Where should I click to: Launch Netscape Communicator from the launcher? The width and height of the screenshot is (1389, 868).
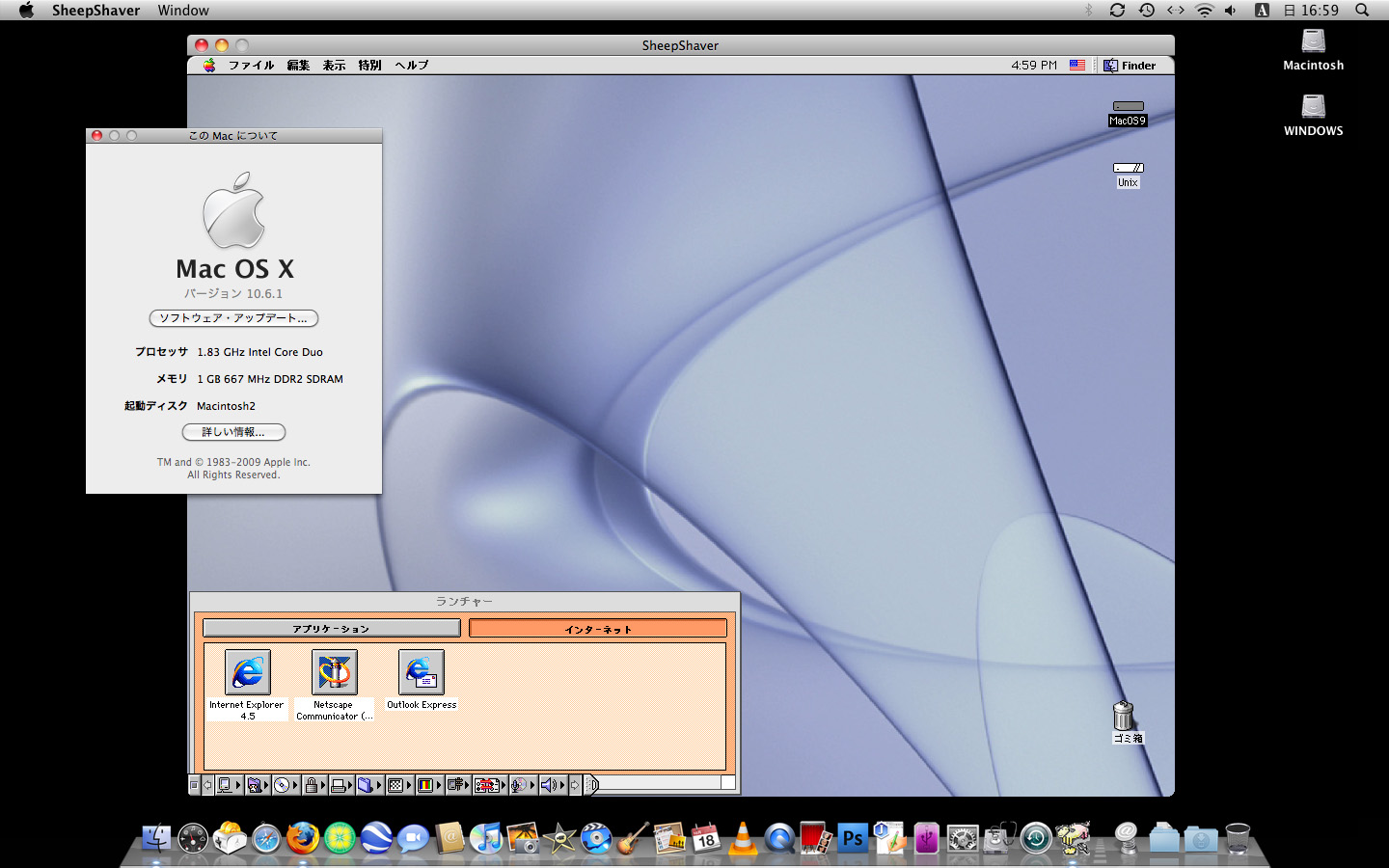334,672
